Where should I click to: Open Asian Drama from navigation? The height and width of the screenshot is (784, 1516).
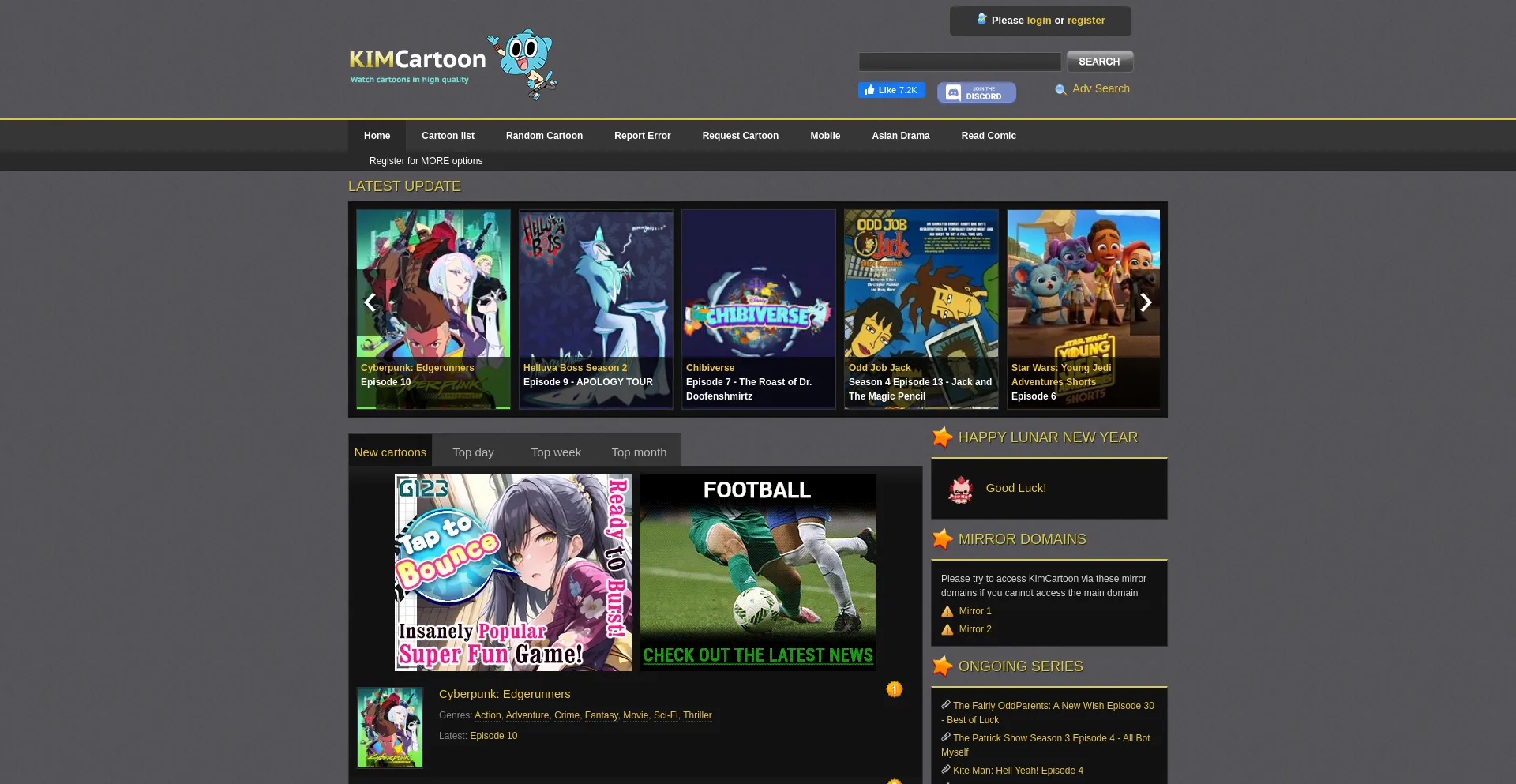click(900, 136)
